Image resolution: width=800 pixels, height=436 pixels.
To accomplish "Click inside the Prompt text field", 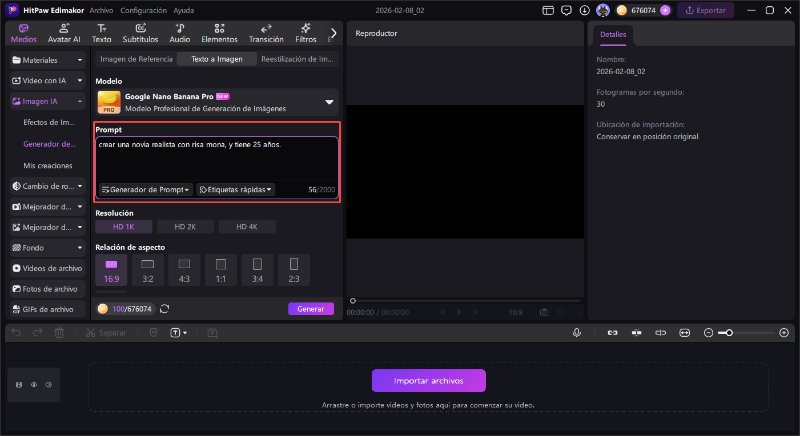I will pyautogui.click(x=216, y=158).
